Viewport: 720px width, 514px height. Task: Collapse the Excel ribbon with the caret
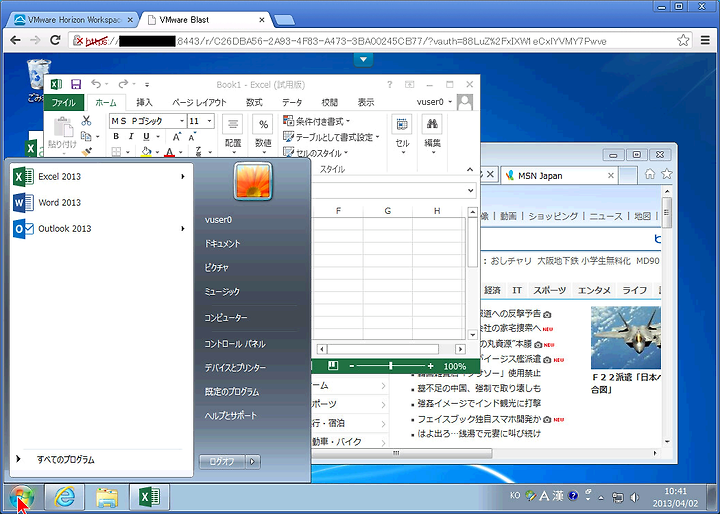point(470,169)
